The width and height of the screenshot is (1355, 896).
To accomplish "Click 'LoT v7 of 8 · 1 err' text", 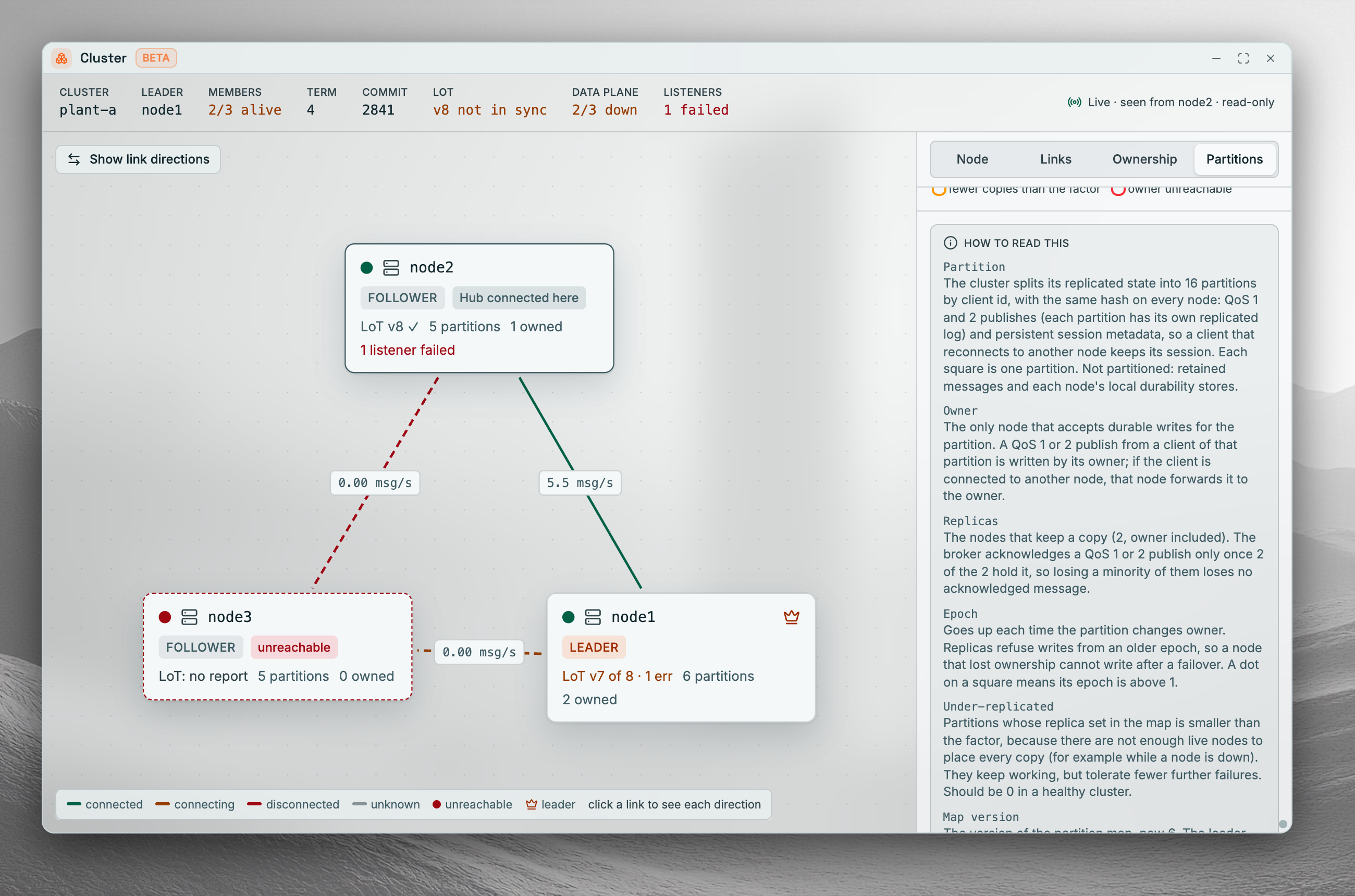I will pos(617,676).
